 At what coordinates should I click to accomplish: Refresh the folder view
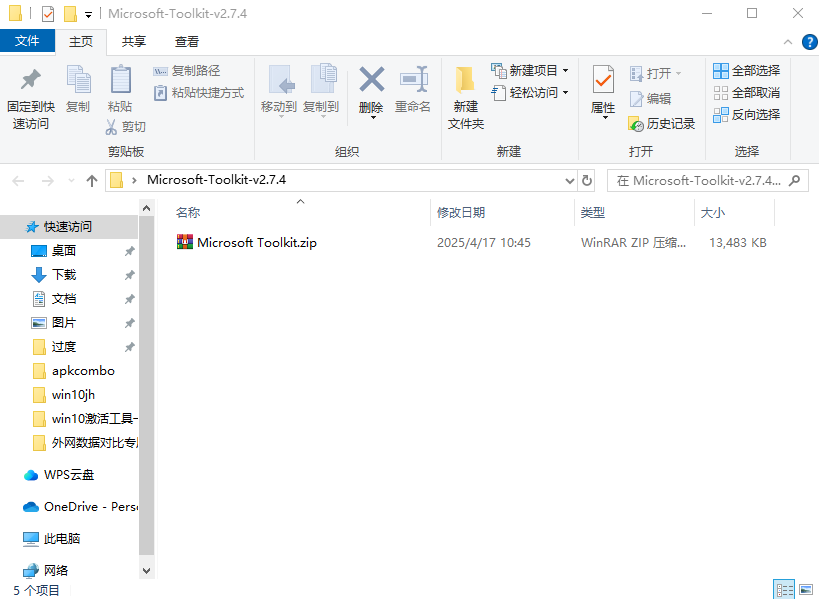pos(587,181)
